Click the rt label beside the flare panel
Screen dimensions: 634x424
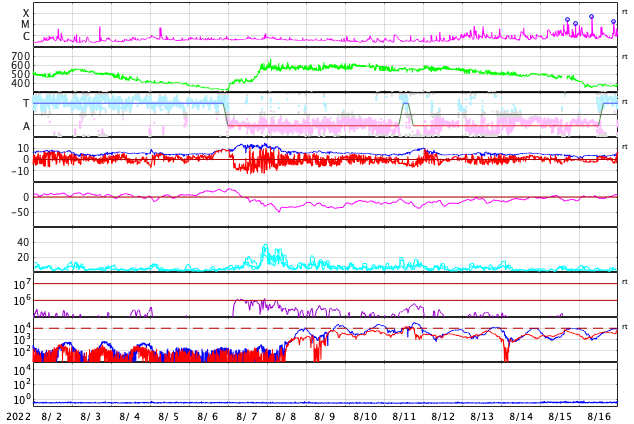click(625, 12)
